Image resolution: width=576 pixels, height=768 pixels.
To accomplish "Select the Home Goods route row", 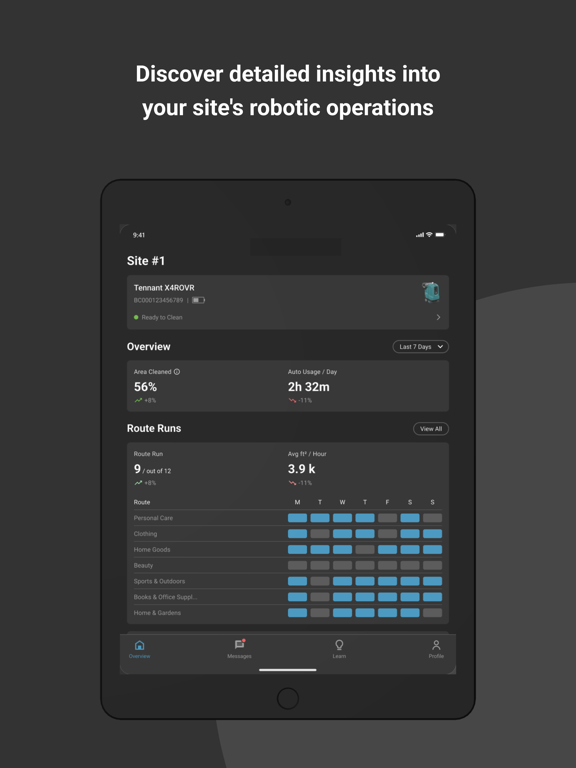I will (x=288, y=550).
